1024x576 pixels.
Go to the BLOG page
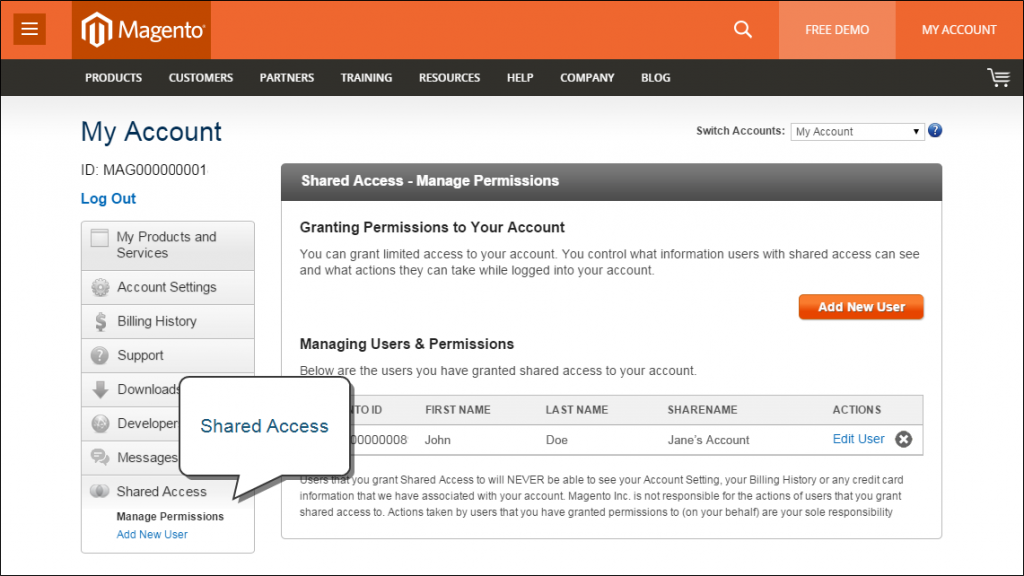tap(656, 78)
